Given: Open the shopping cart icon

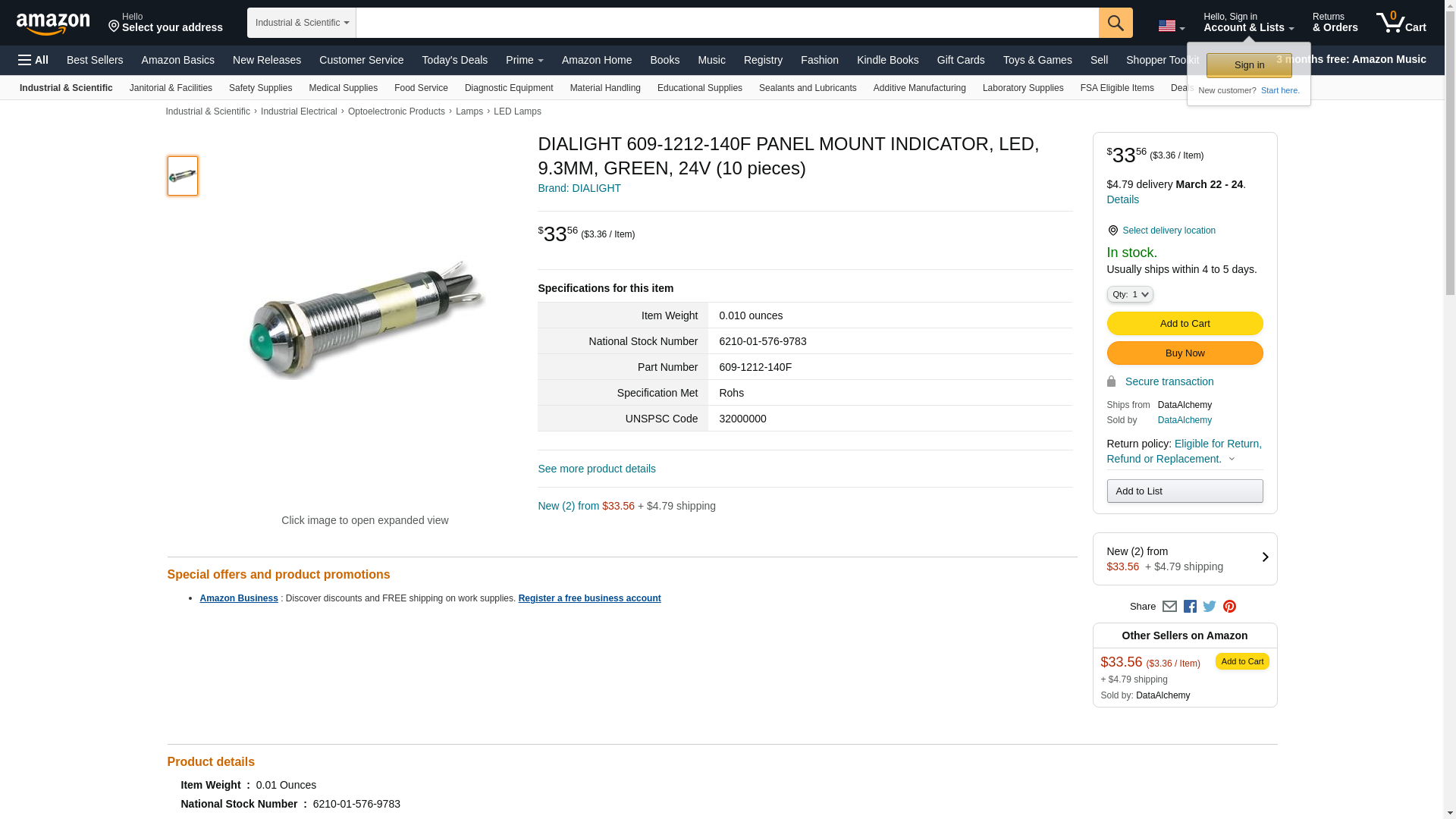Looking at the screenshot, I should tap(1401, 22).
